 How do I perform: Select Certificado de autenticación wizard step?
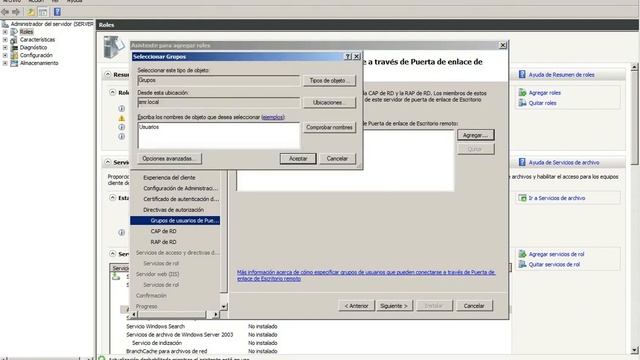click(181, 199)
